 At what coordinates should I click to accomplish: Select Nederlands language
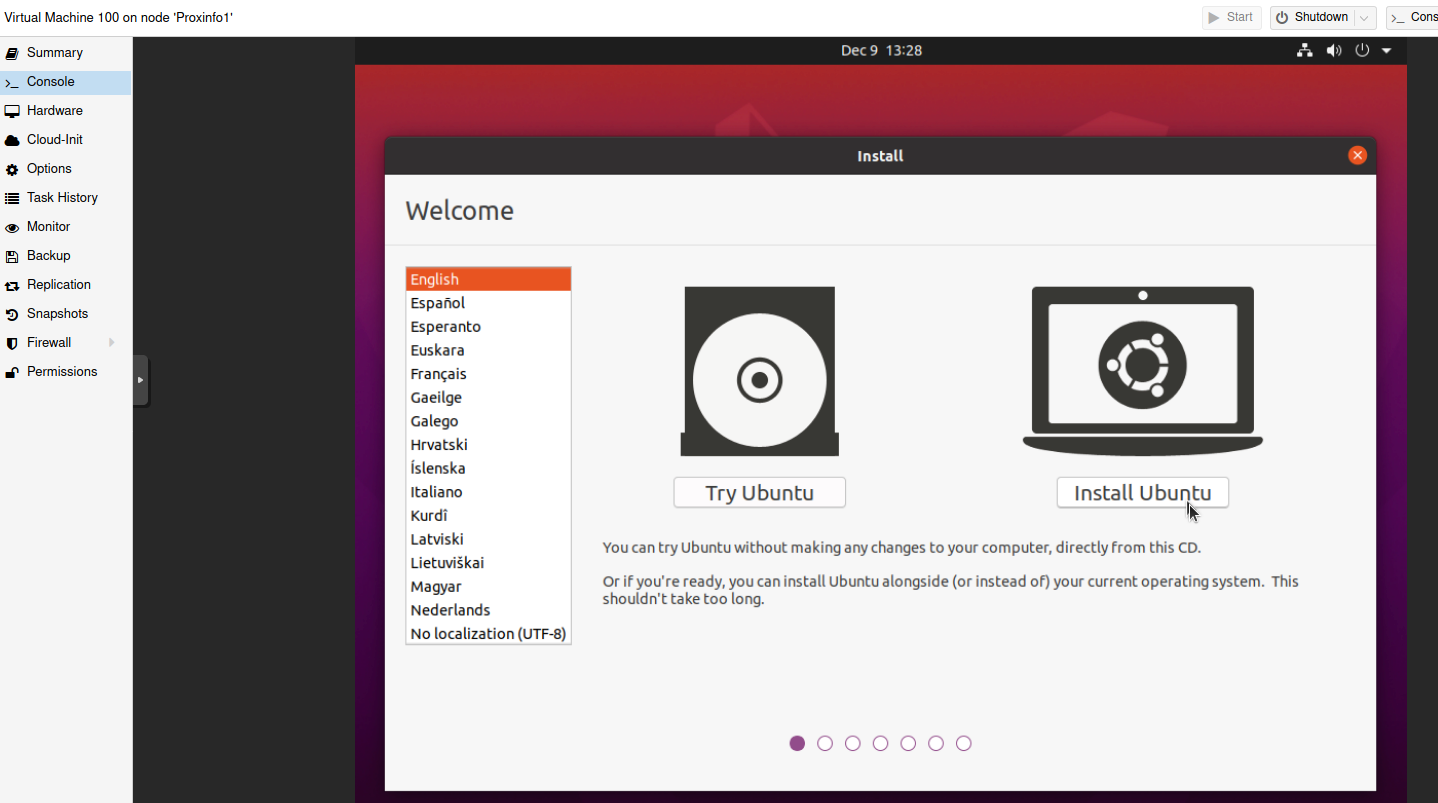point(488,610)
